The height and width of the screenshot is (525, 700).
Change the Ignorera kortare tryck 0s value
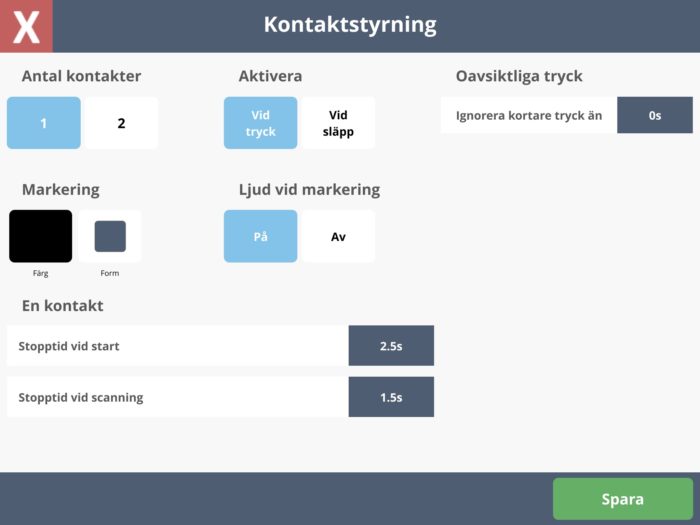click(655, 115)
